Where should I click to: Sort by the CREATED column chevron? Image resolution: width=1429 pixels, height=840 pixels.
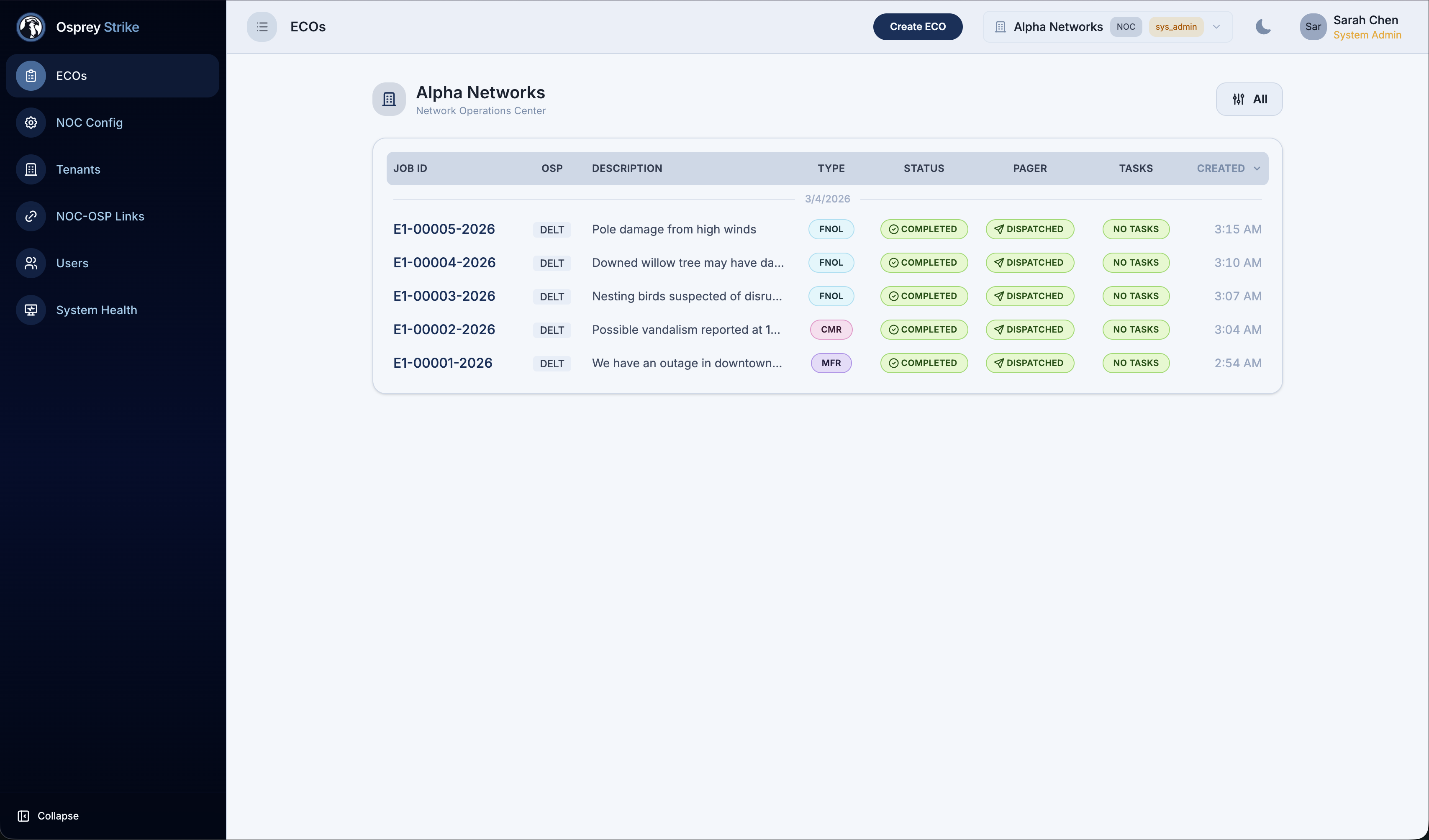[x=1257, y=168]
